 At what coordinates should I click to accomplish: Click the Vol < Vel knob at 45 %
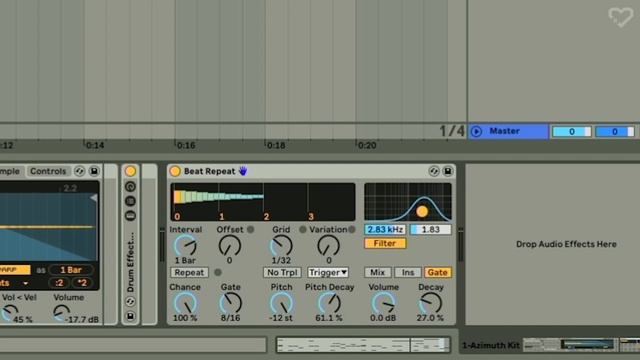tap(9, 313)
